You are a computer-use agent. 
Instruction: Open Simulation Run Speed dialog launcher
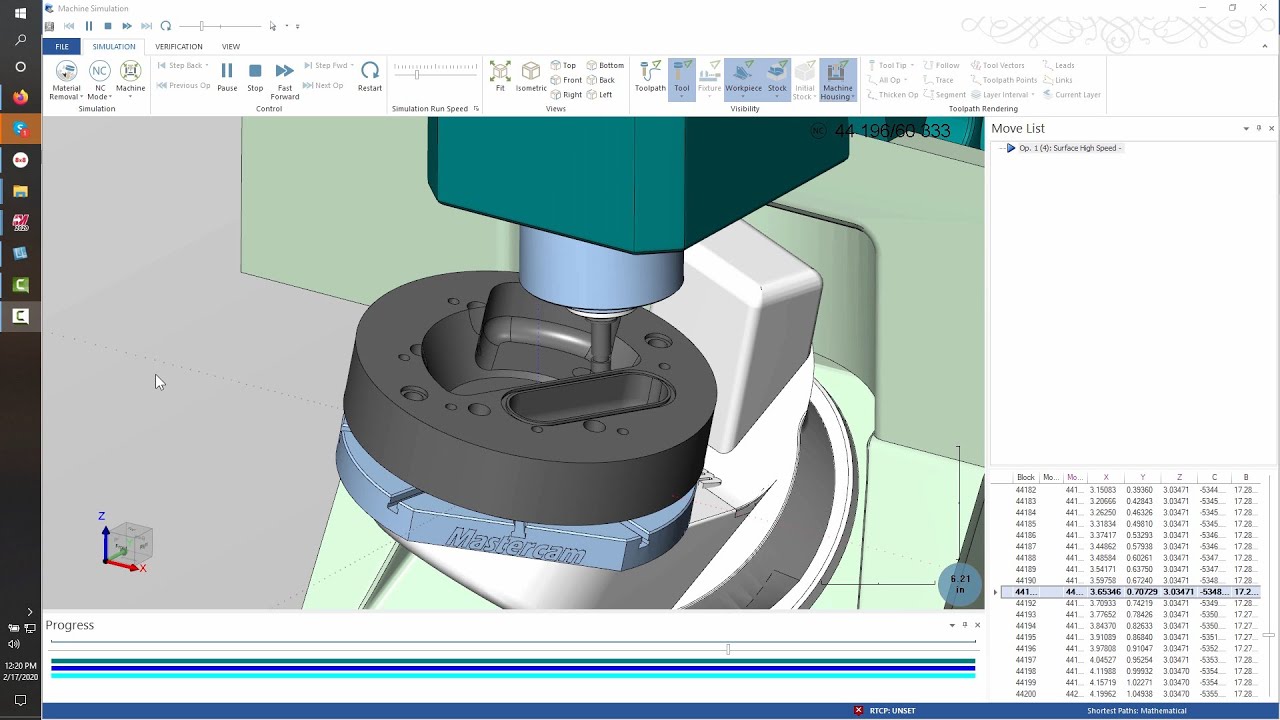[476, 108]
